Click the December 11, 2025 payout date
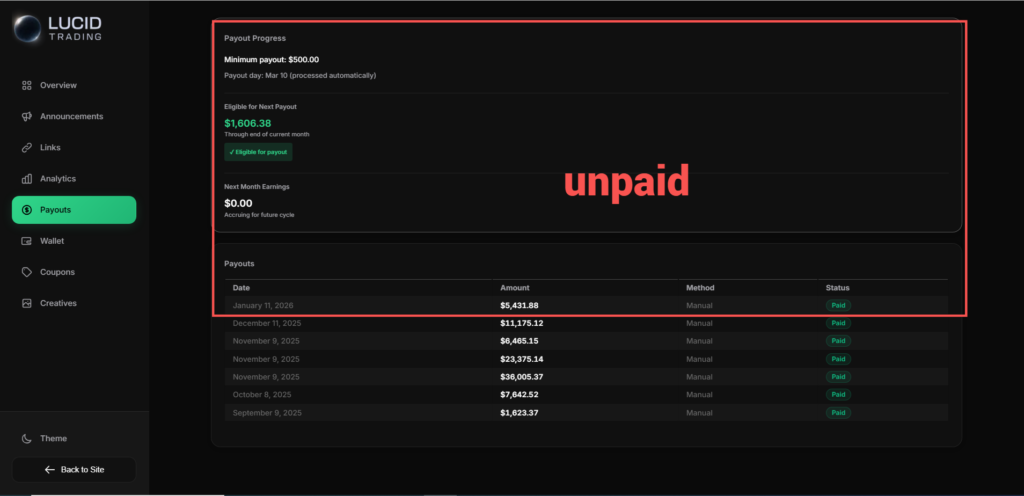 (x=266, y=323)
